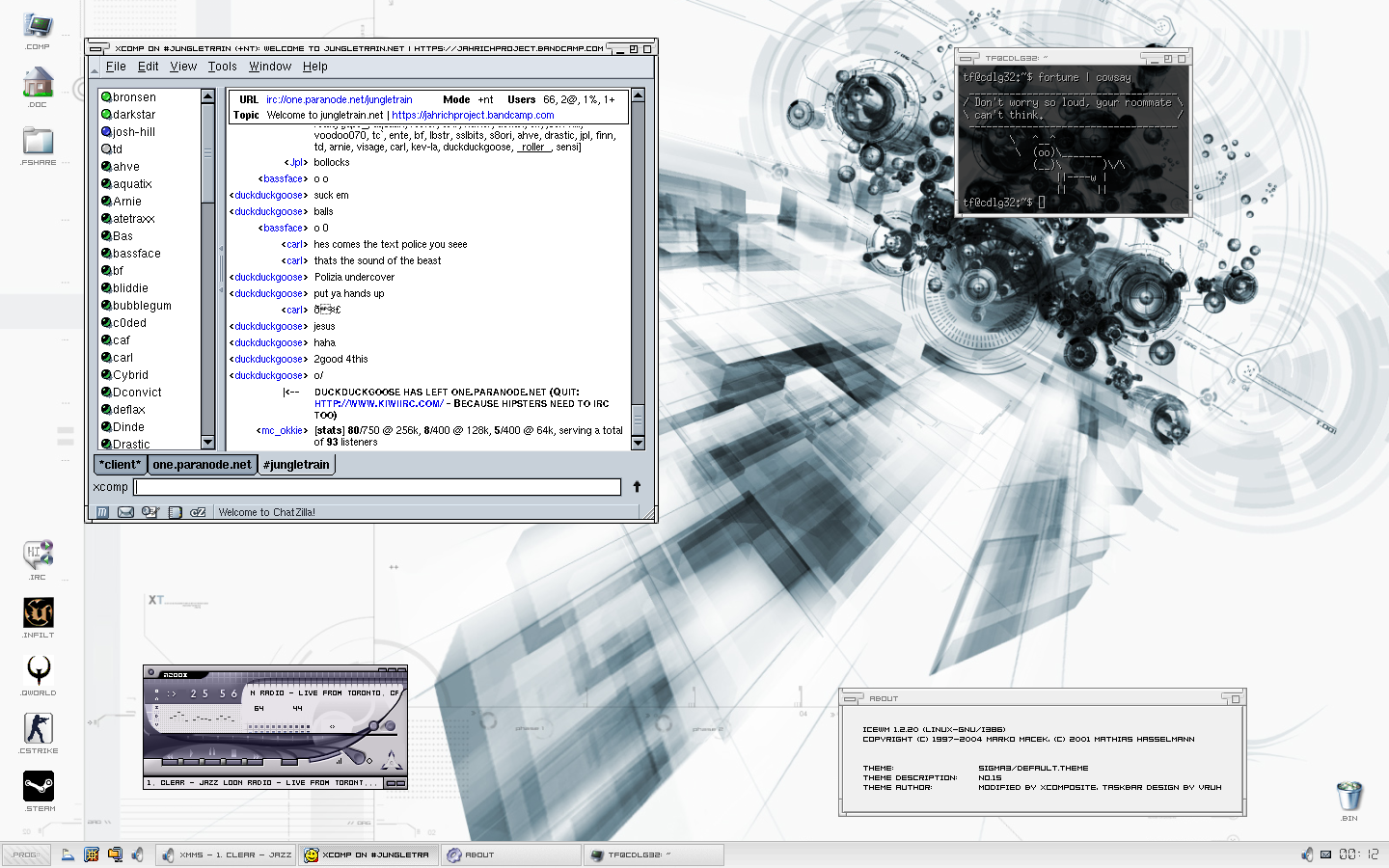Click the ChatZilla 'cZ' icon in the status bar
This screenshot has height=868, width=1389.
198,512
